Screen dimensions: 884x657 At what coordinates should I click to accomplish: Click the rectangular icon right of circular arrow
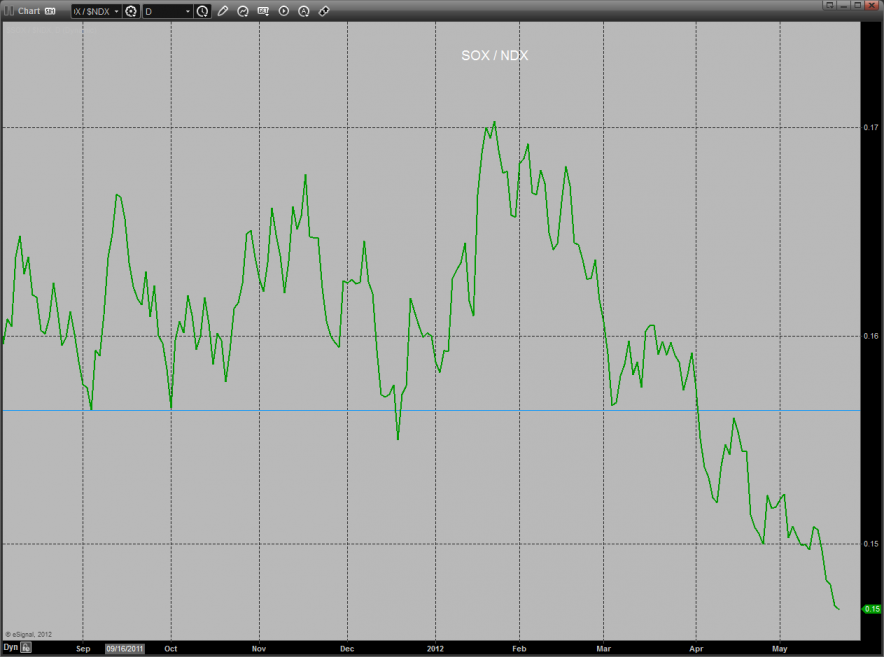tap(263, 11)
